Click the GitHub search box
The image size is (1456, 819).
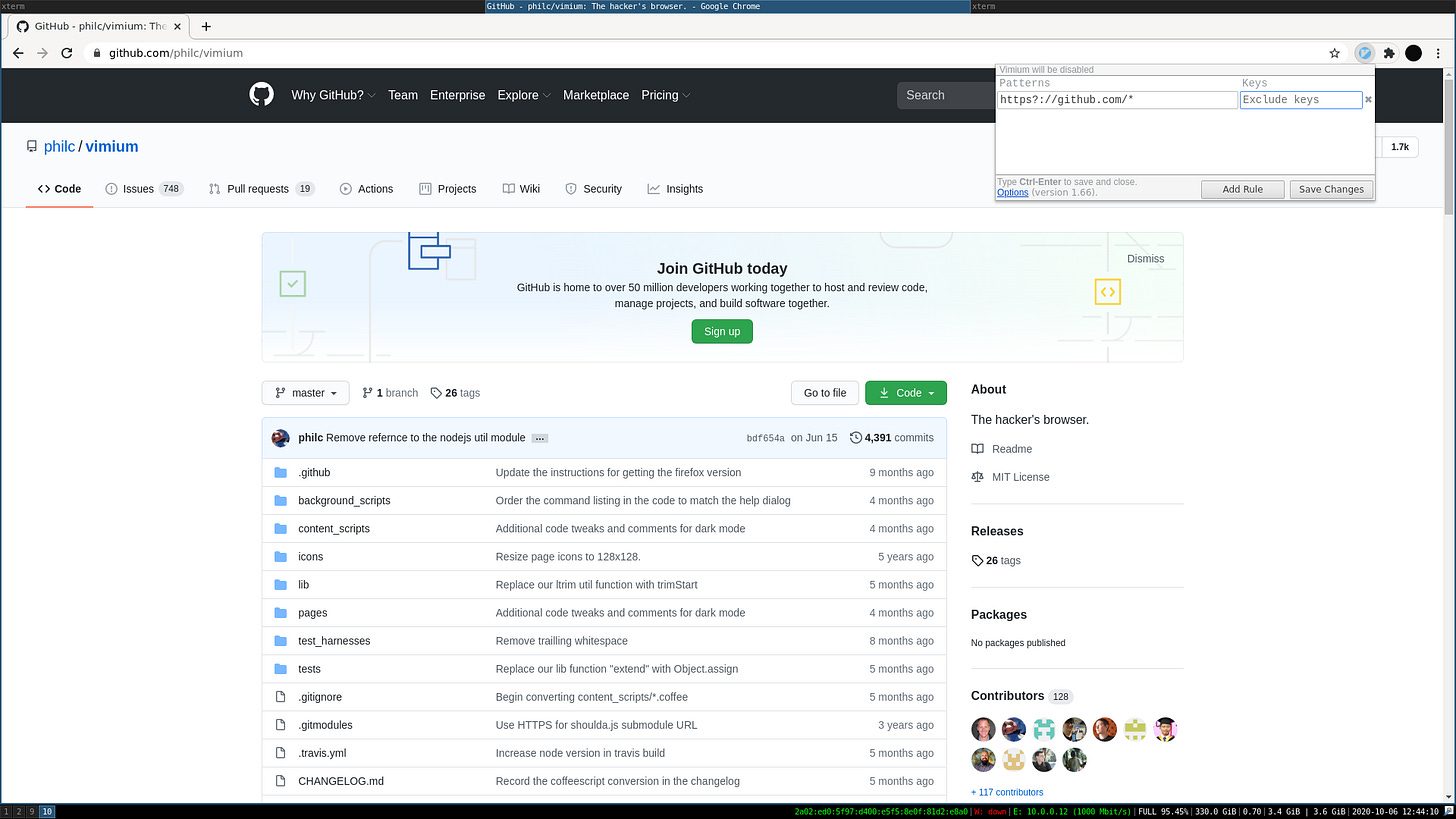[946, 95]
